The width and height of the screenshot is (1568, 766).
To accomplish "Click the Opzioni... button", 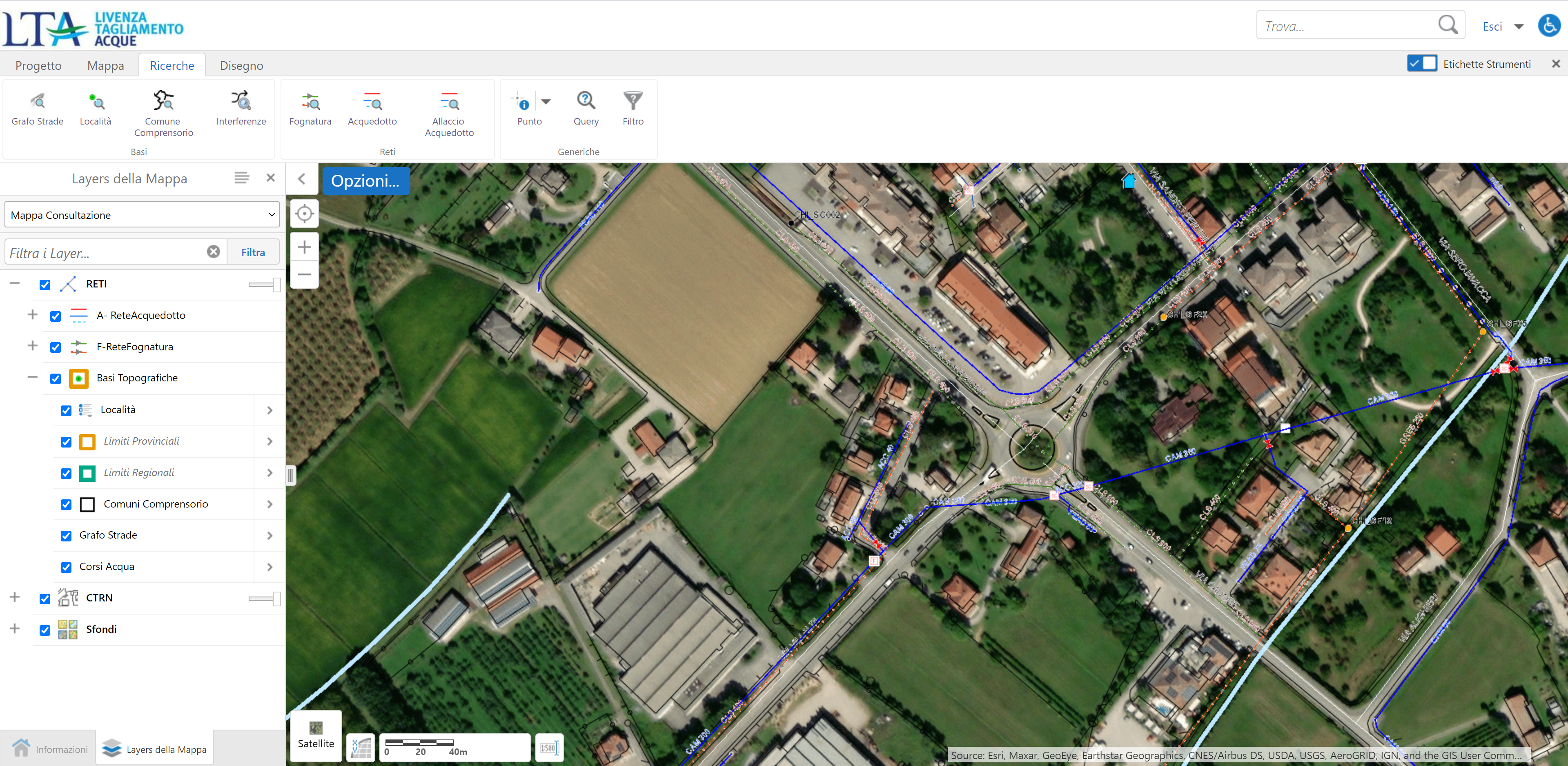I will click(x=365, y=181).
